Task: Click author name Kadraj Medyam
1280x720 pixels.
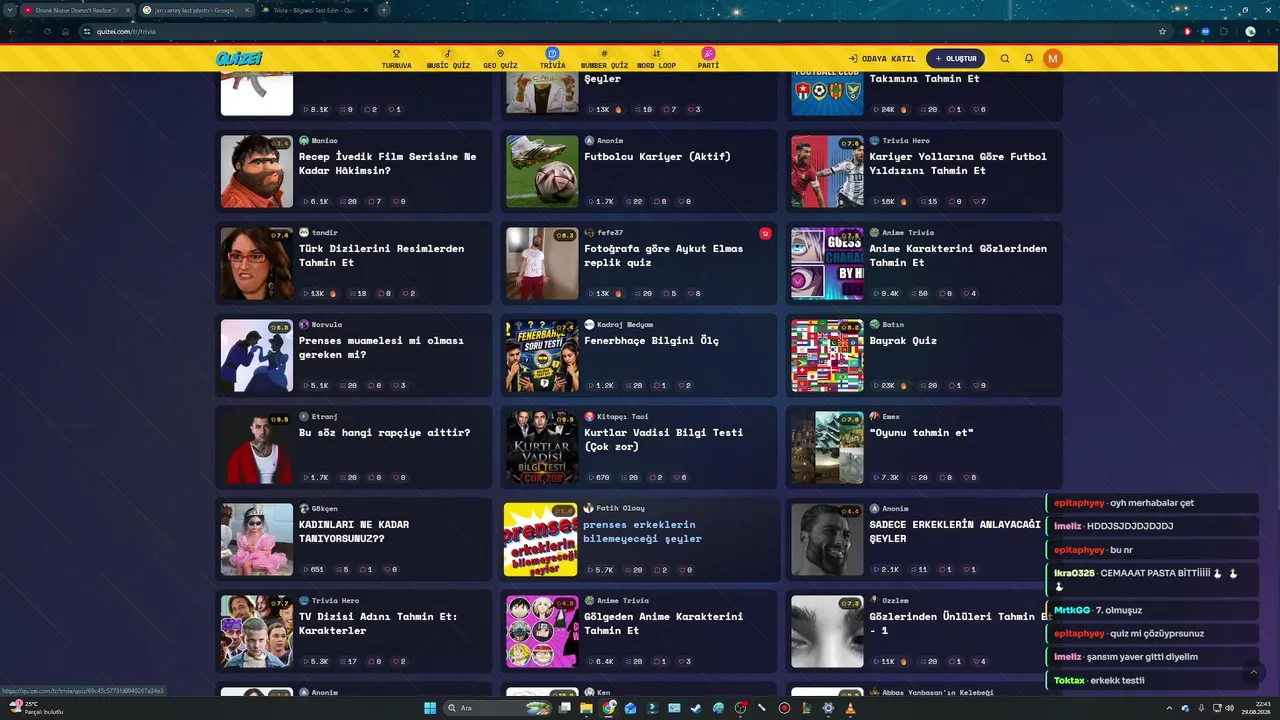Action: coord(625,324)
